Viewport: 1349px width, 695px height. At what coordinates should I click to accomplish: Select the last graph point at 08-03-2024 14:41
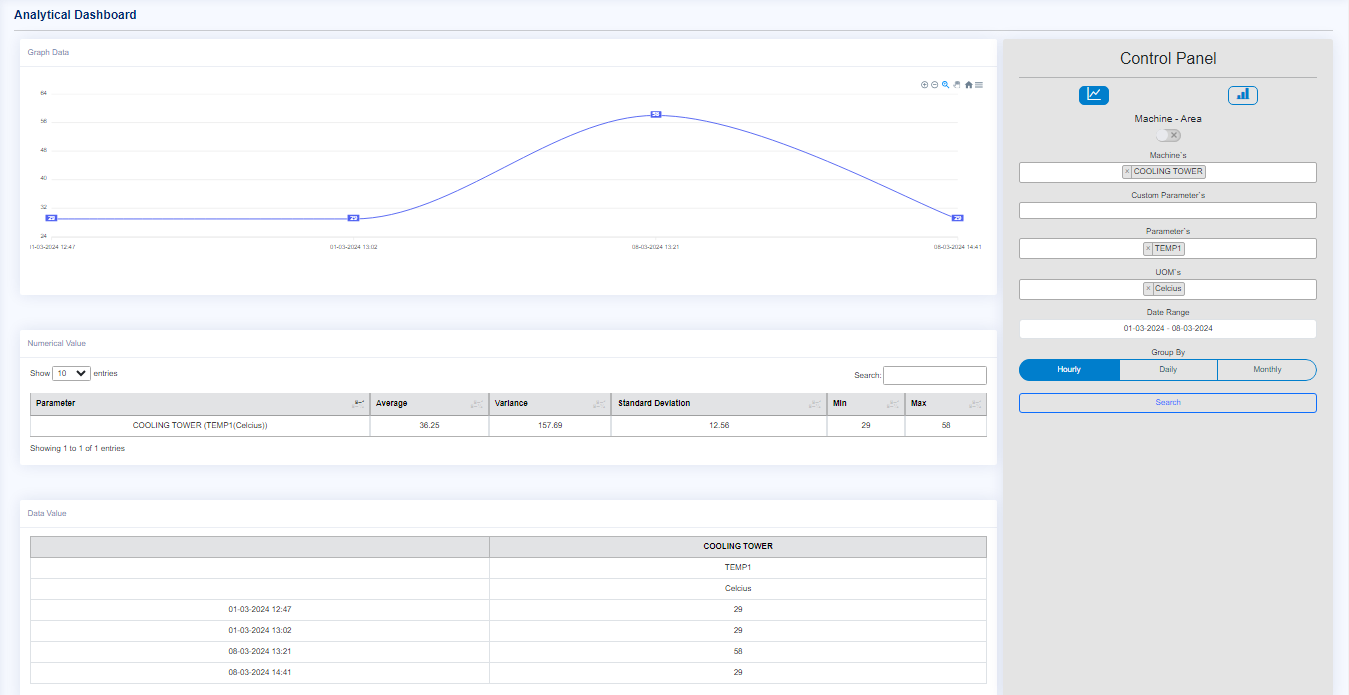click(x=957, y=218)
